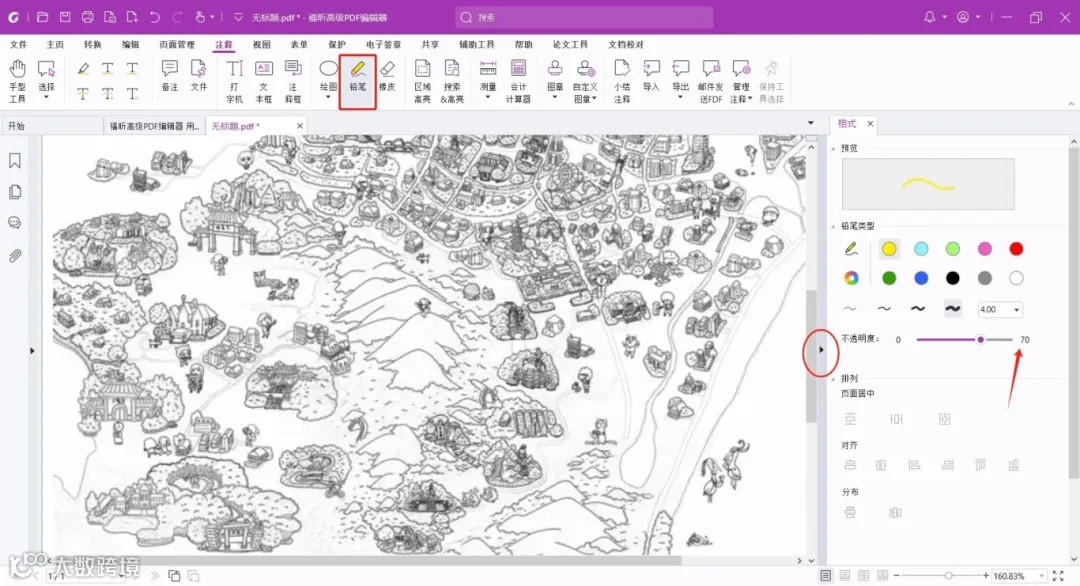
Task: Collapse the right format panel arrow
Action: tap(821, 350)
